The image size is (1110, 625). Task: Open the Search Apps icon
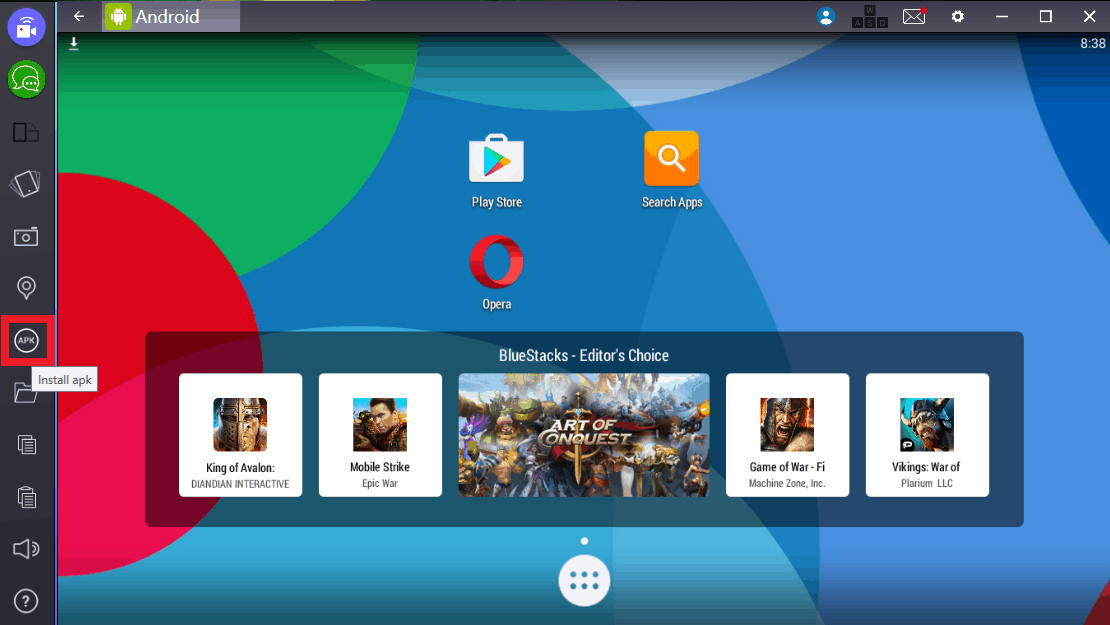click(x=672, y=170)
